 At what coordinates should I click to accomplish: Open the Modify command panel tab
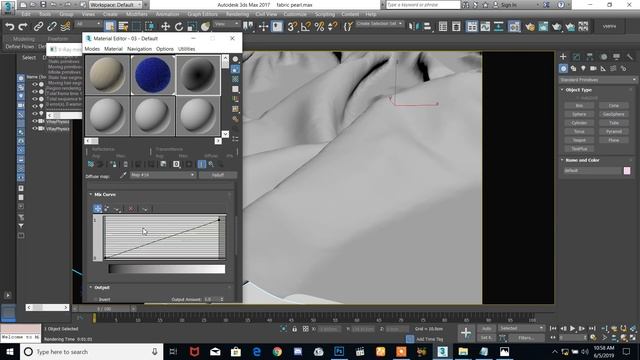click(x=576, y=57)
